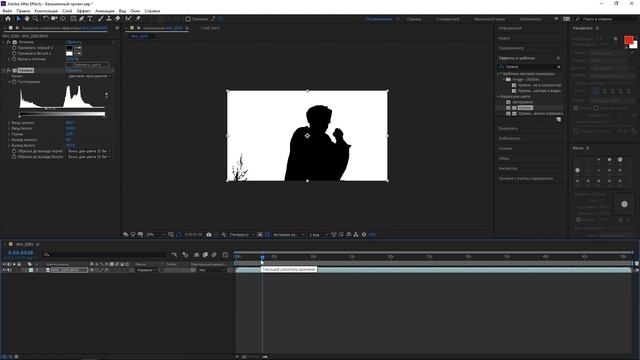Collapse the Гистограмма property
Image resolution: width=640 pixels, height=360 pixels.
click(9, 82)
